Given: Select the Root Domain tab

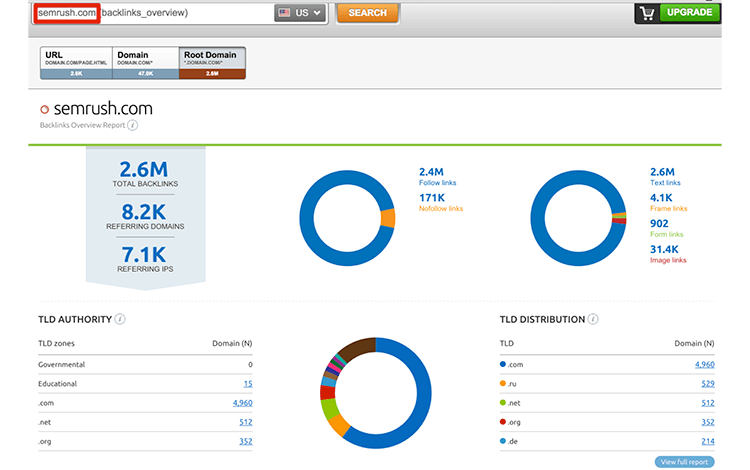Looking at the screenshot, I should (212, 63).
